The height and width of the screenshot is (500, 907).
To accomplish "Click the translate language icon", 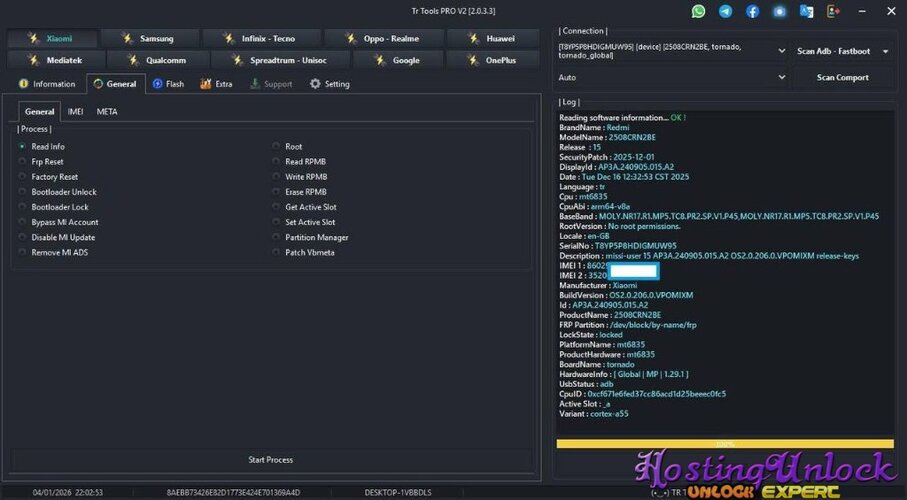I will tap(806, 11).
